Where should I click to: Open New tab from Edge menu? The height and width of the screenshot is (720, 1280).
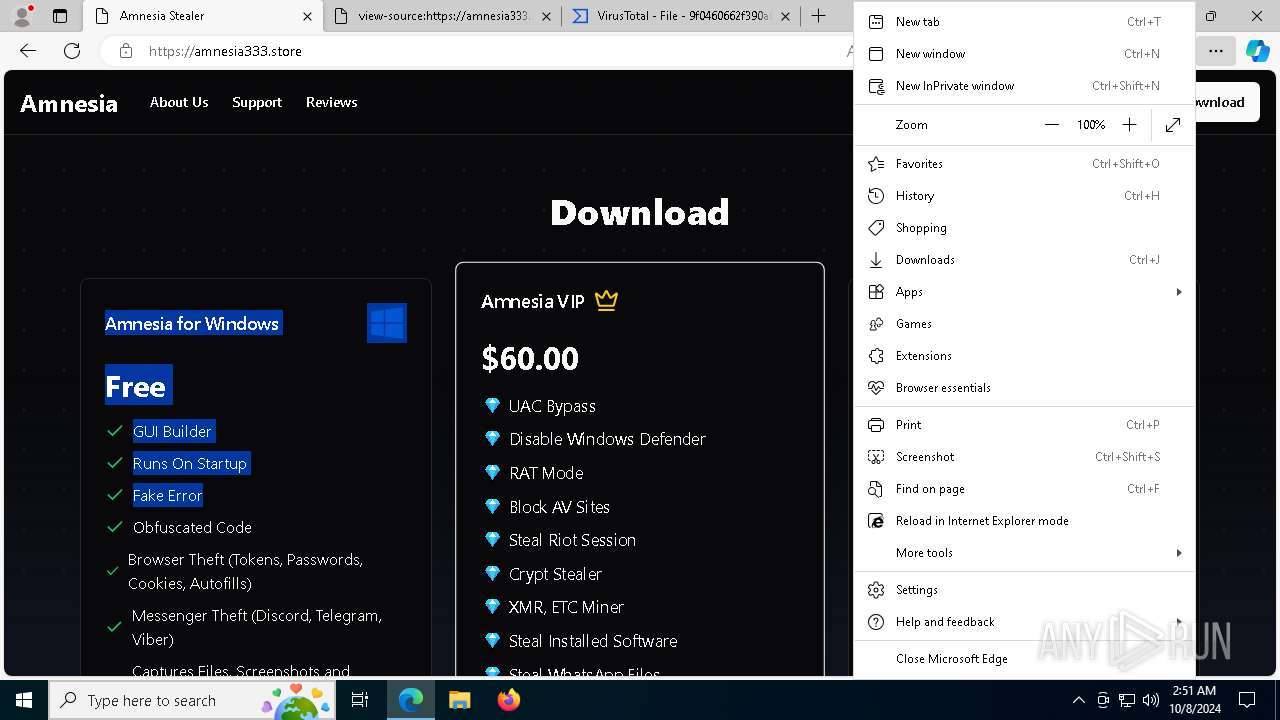point(1024,22)
